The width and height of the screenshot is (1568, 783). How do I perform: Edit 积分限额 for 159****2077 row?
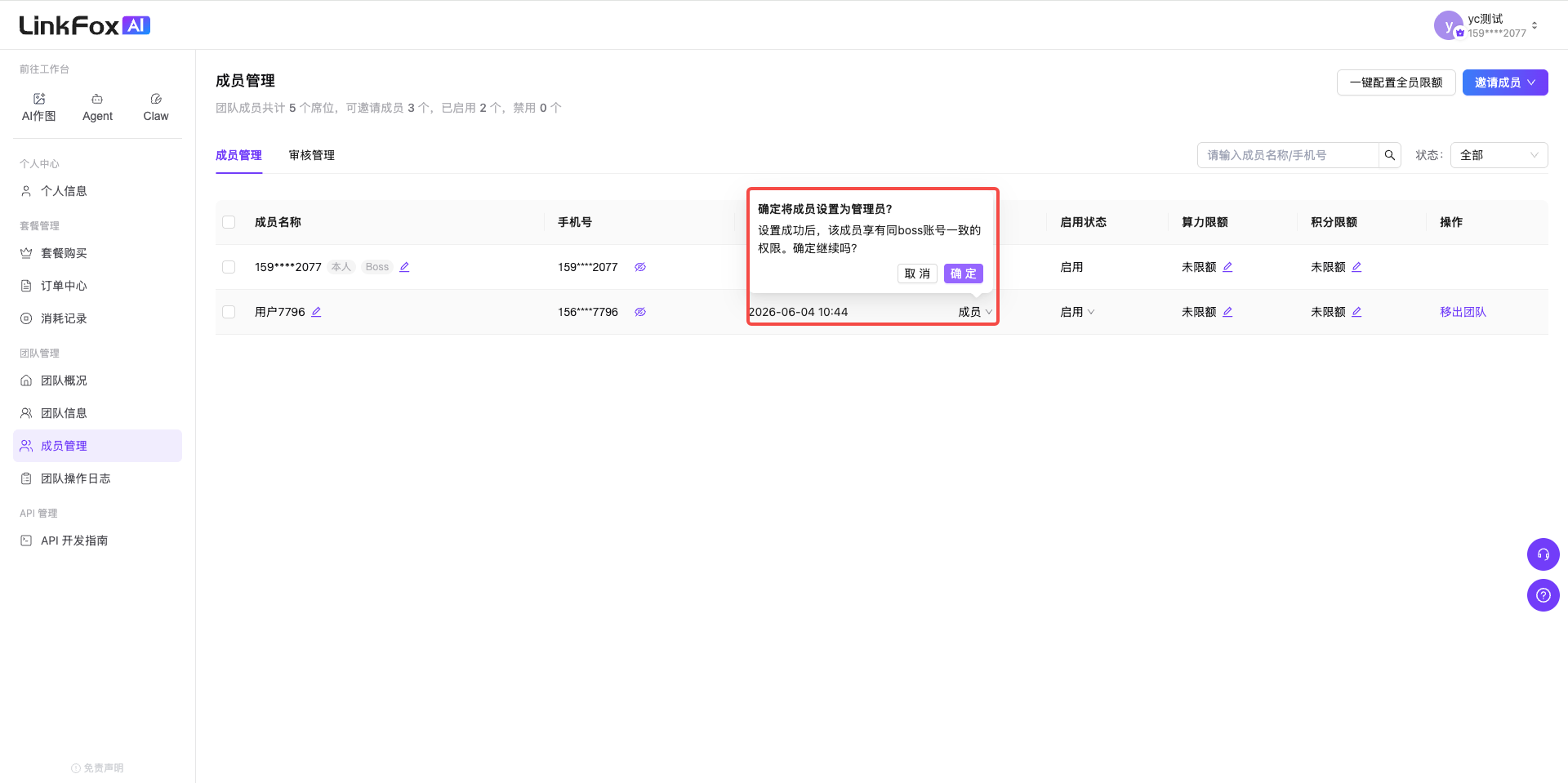[1356, 267]
